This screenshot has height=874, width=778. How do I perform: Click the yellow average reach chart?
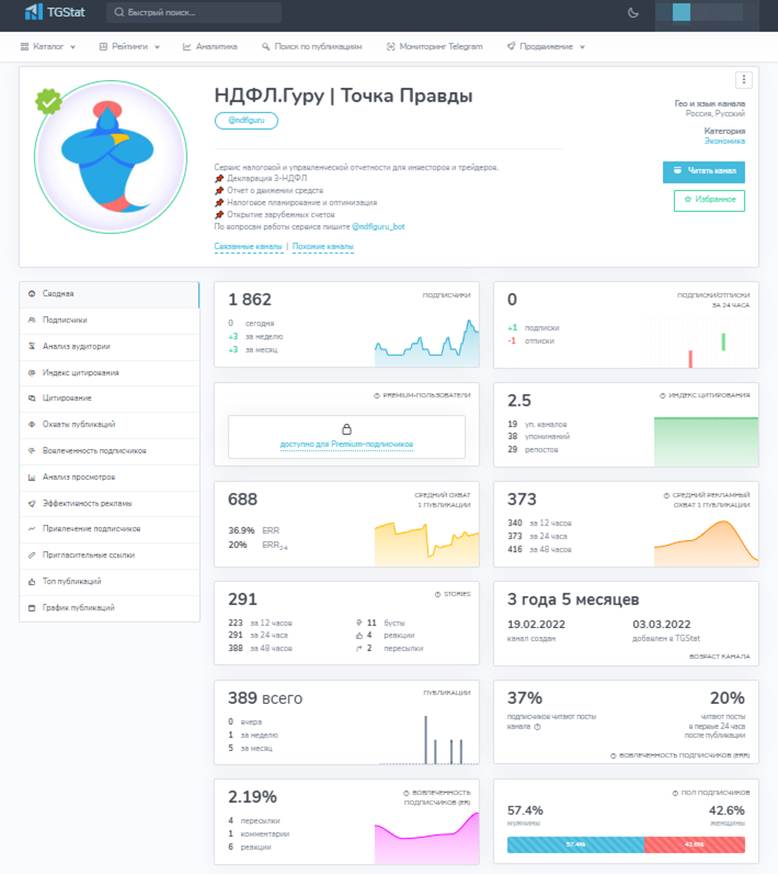point(427,544)
